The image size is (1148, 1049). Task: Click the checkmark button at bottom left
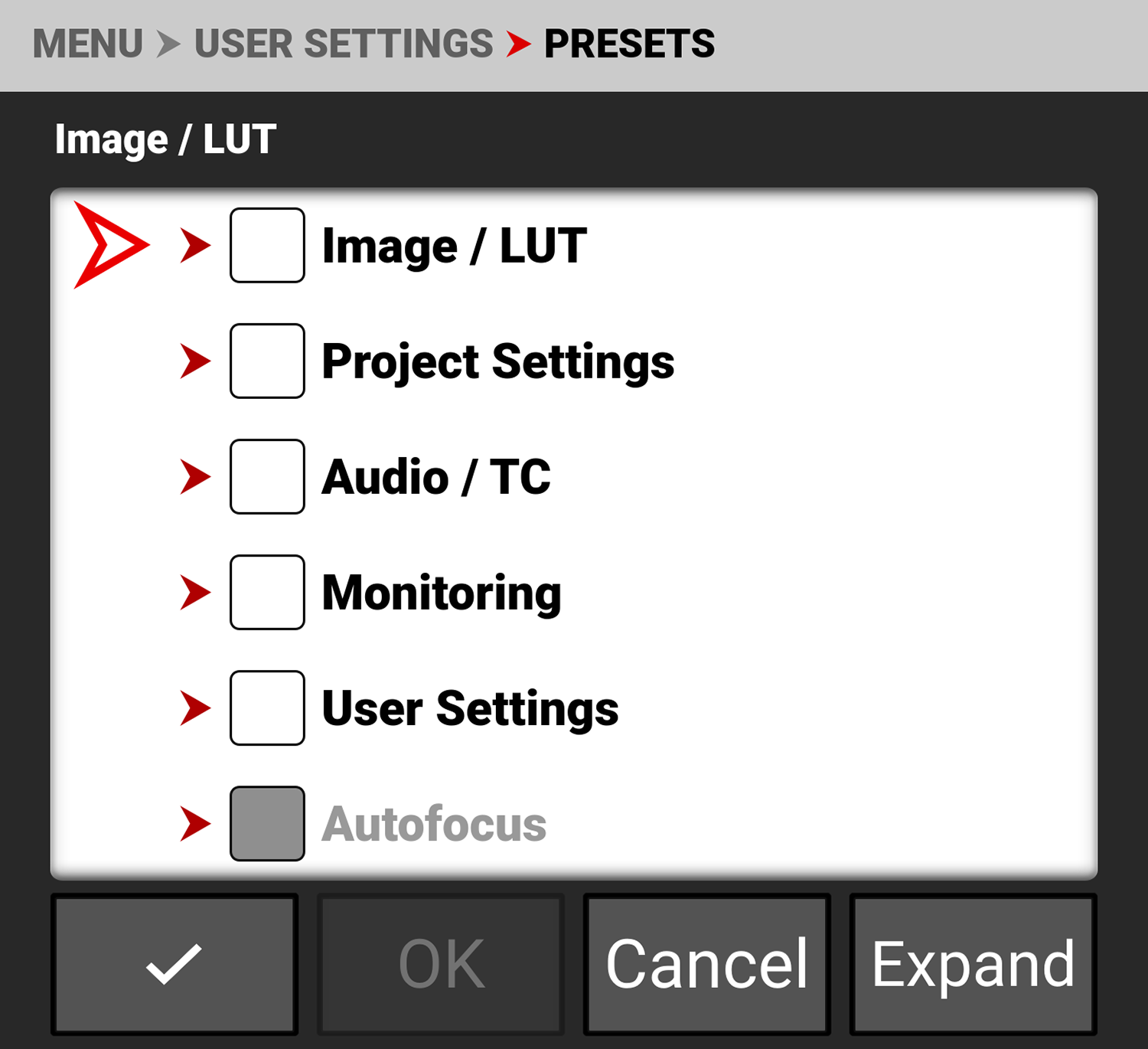tap(174, 964)
